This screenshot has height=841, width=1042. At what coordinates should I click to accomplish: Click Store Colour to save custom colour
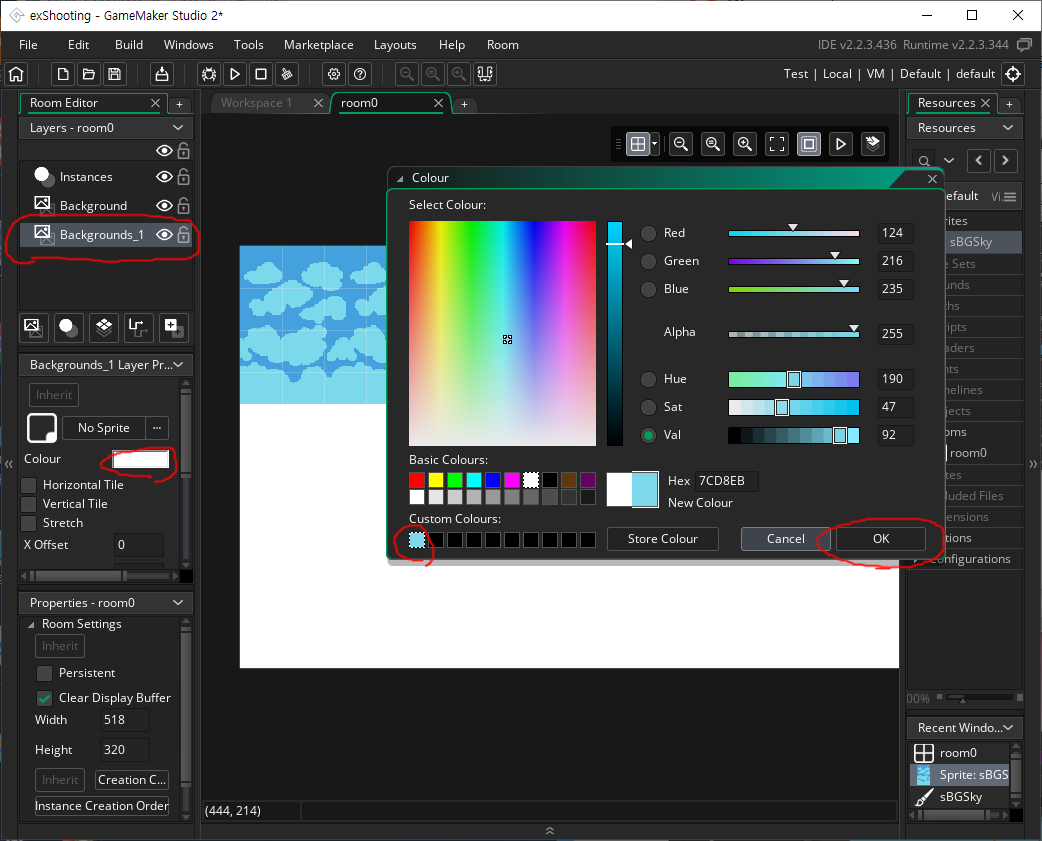[662, 539]
